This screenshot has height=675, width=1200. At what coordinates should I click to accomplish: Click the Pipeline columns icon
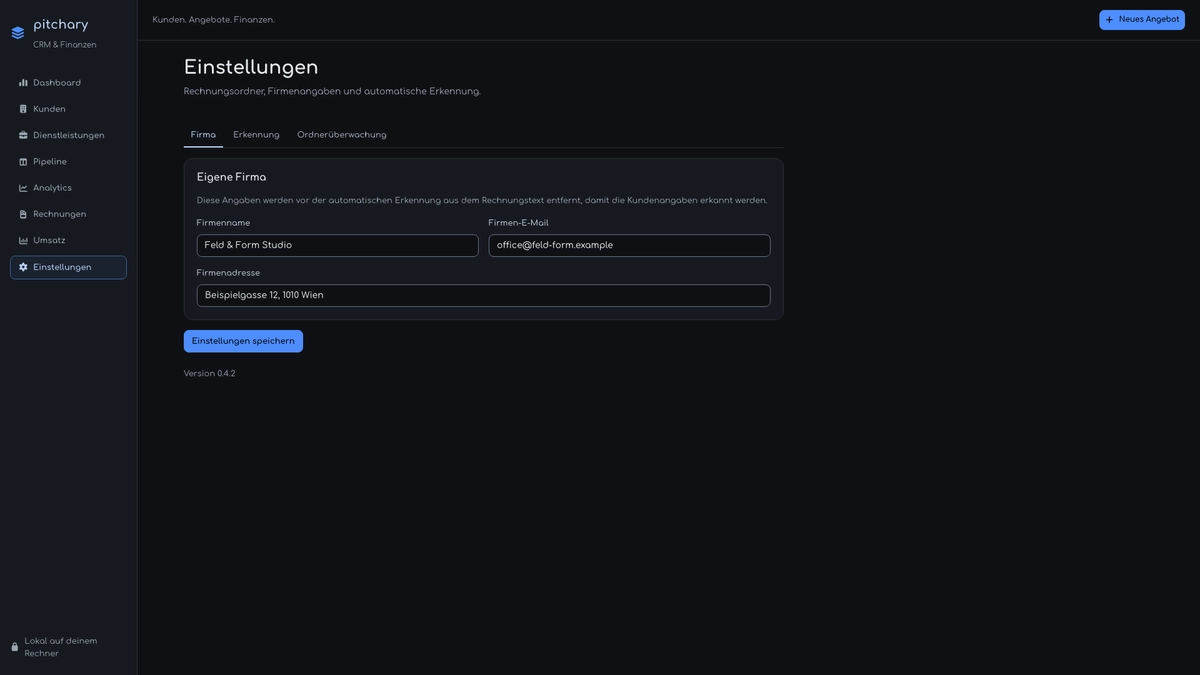23,162
